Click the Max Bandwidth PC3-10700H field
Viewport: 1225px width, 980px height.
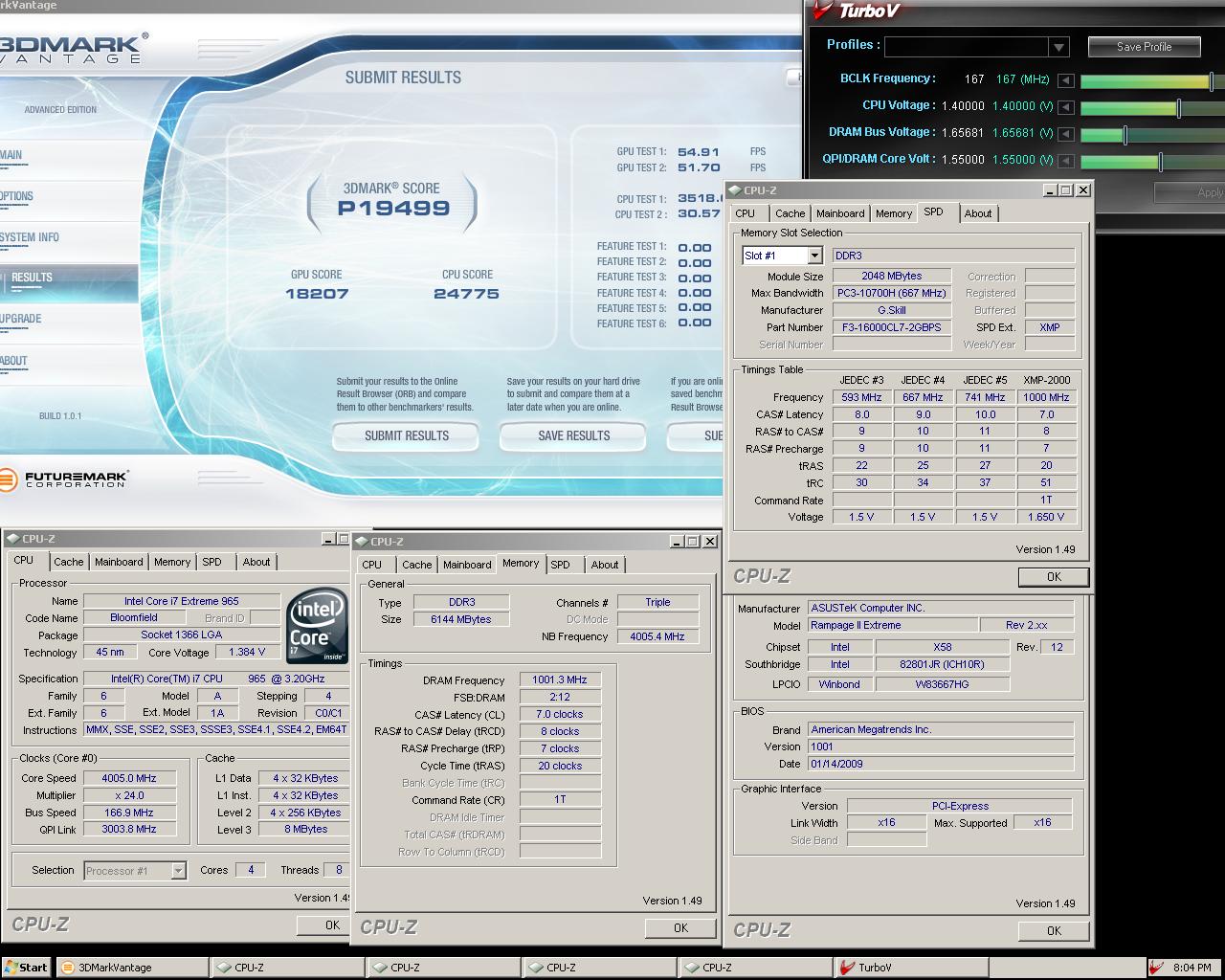892,293
